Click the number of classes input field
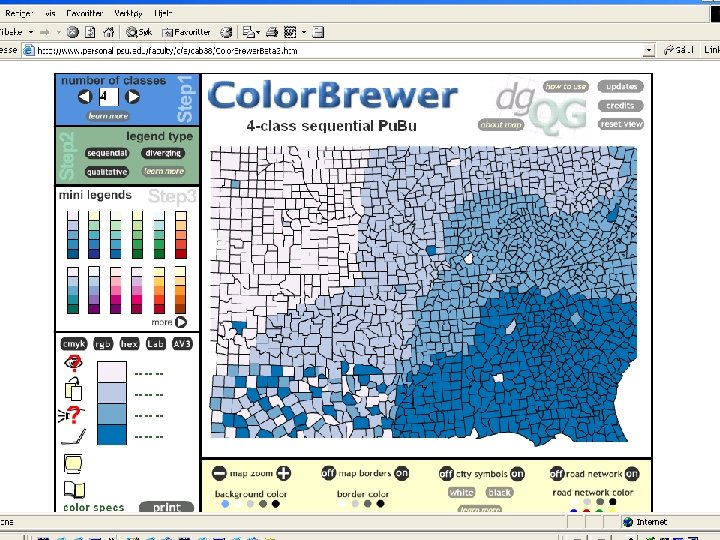This screenshot has height=540, width=720. point(109,96)
